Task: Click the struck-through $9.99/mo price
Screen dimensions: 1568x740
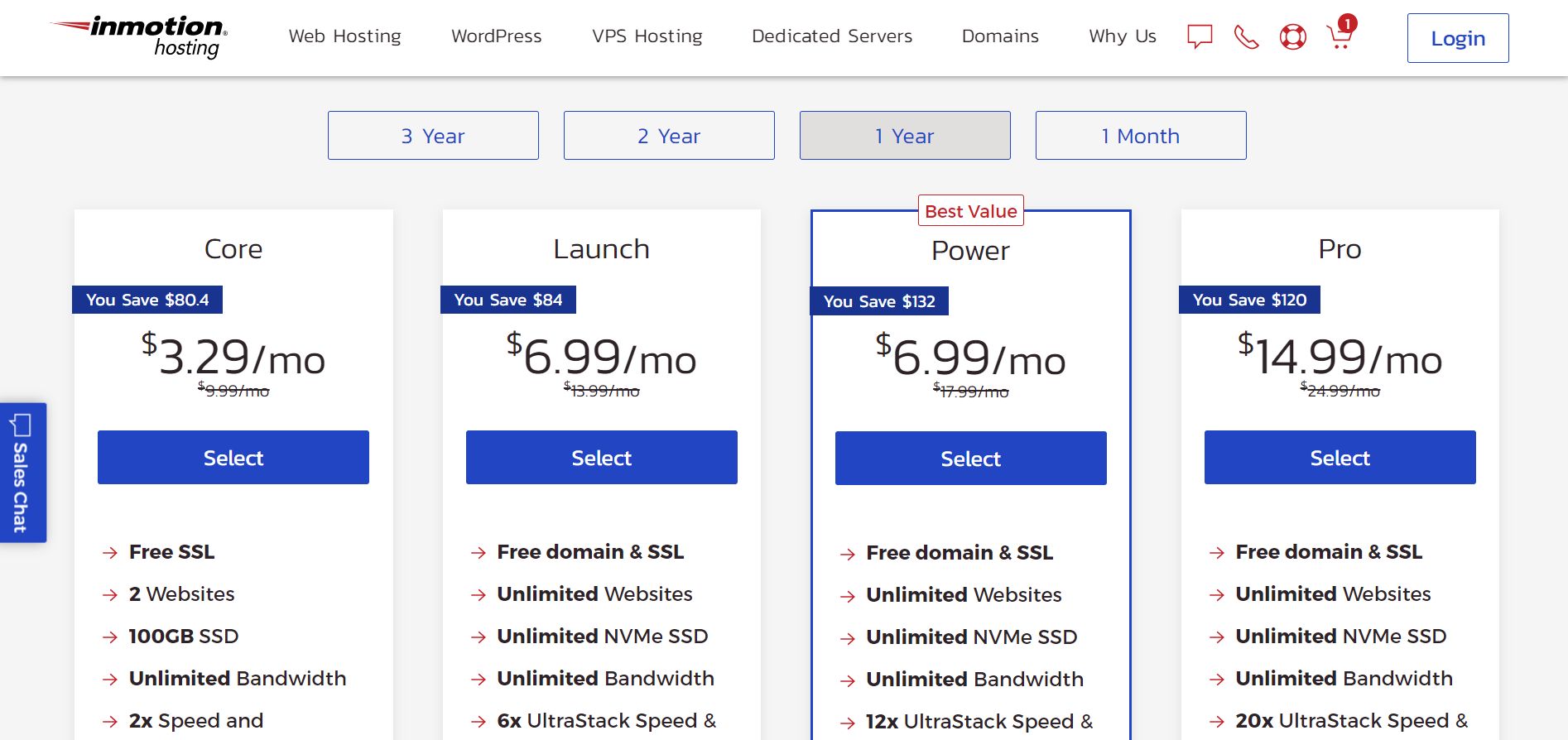Action: point(233,390)
